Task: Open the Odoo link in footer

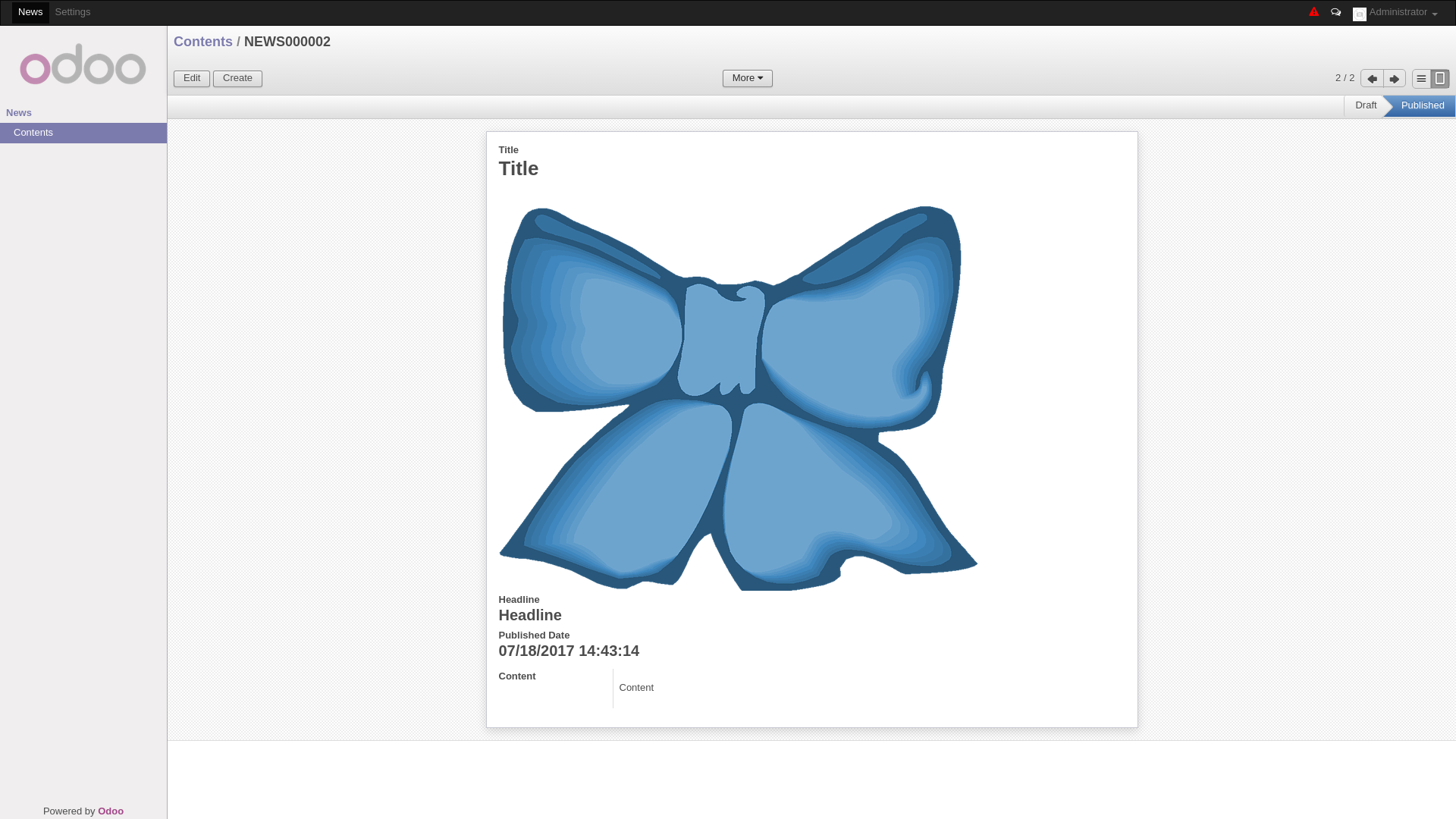Action: pyautogui.click(x=111, y=811)
